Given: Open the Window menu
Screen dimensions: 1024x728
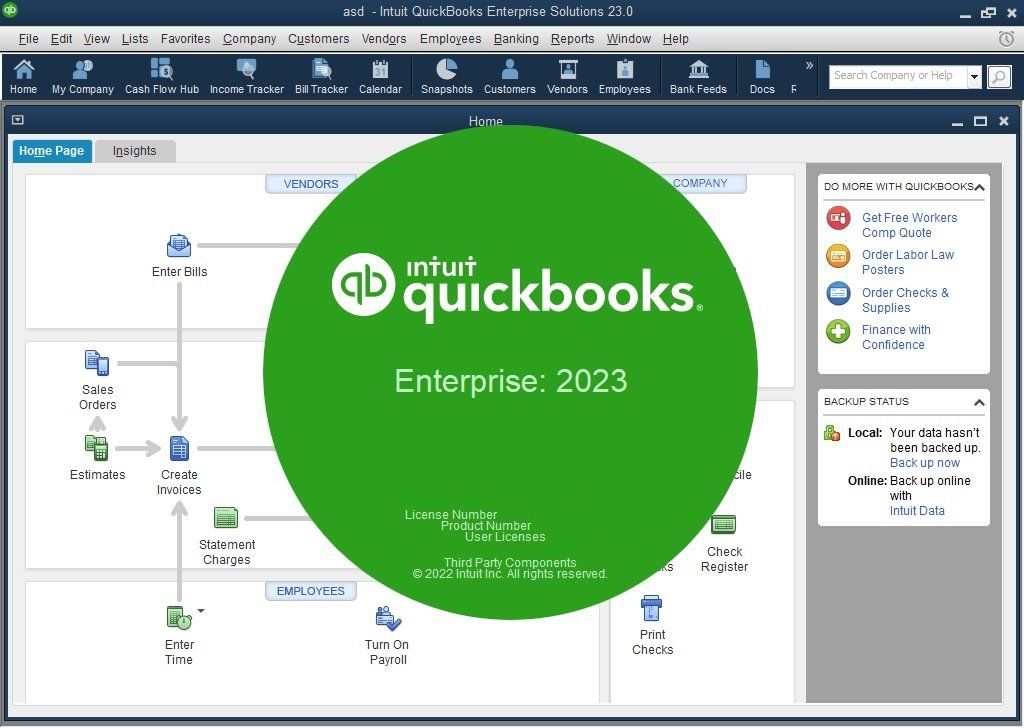Looking at the screenshot, I should pyautogui.click(x=628, y=39).
